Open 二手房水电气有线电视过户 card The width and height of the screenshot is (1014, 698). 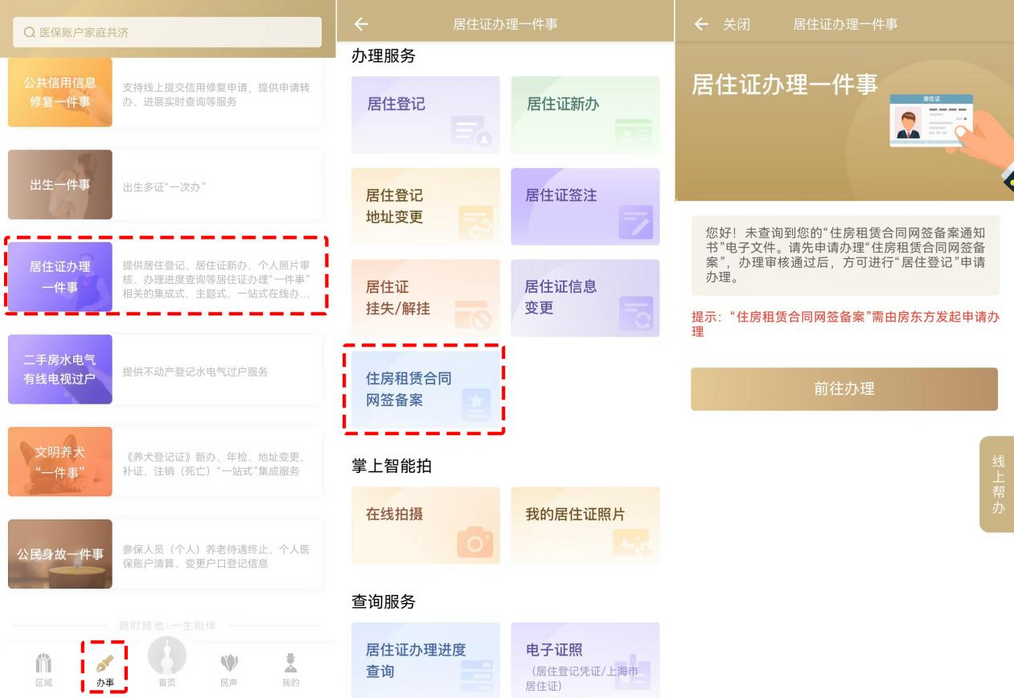point(165,370)
